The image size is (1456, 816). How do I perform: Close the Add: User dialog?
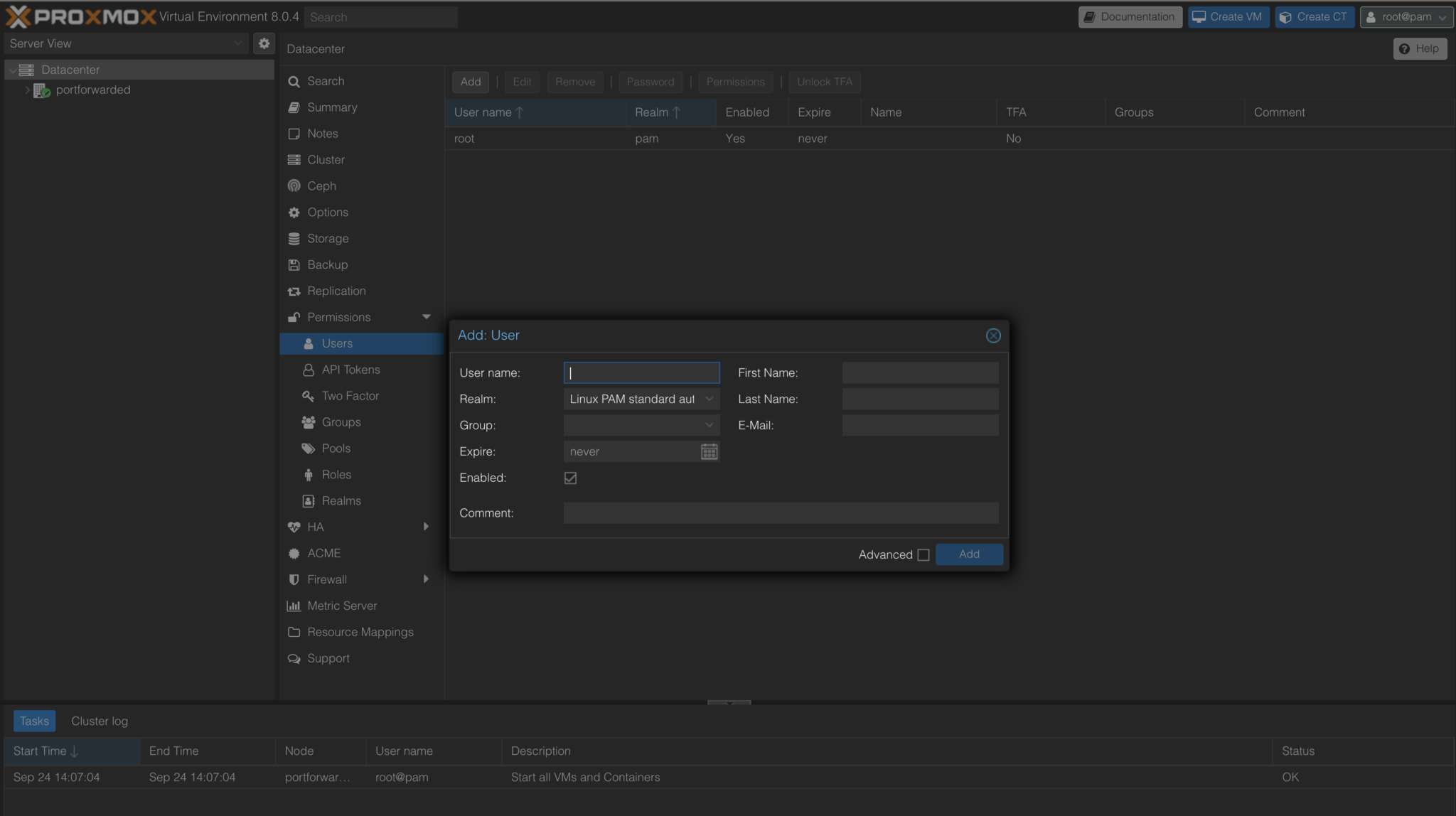click(993, 335)
